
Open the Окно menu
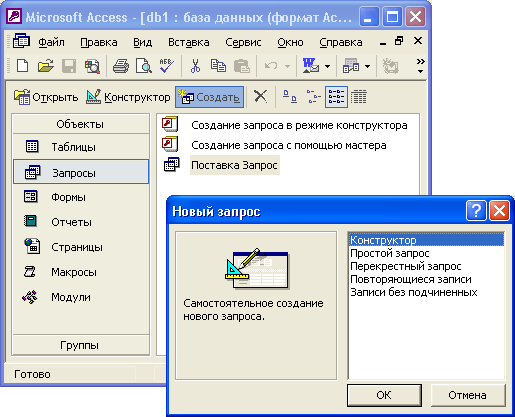(x=290, y=42)
